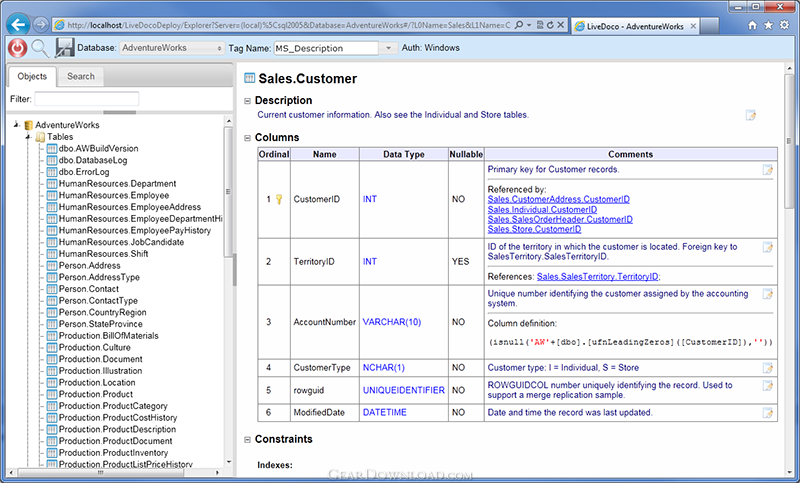Select Person.StateProvince in tree
This screenshot has height=483, width=800.
coord(101,324)
